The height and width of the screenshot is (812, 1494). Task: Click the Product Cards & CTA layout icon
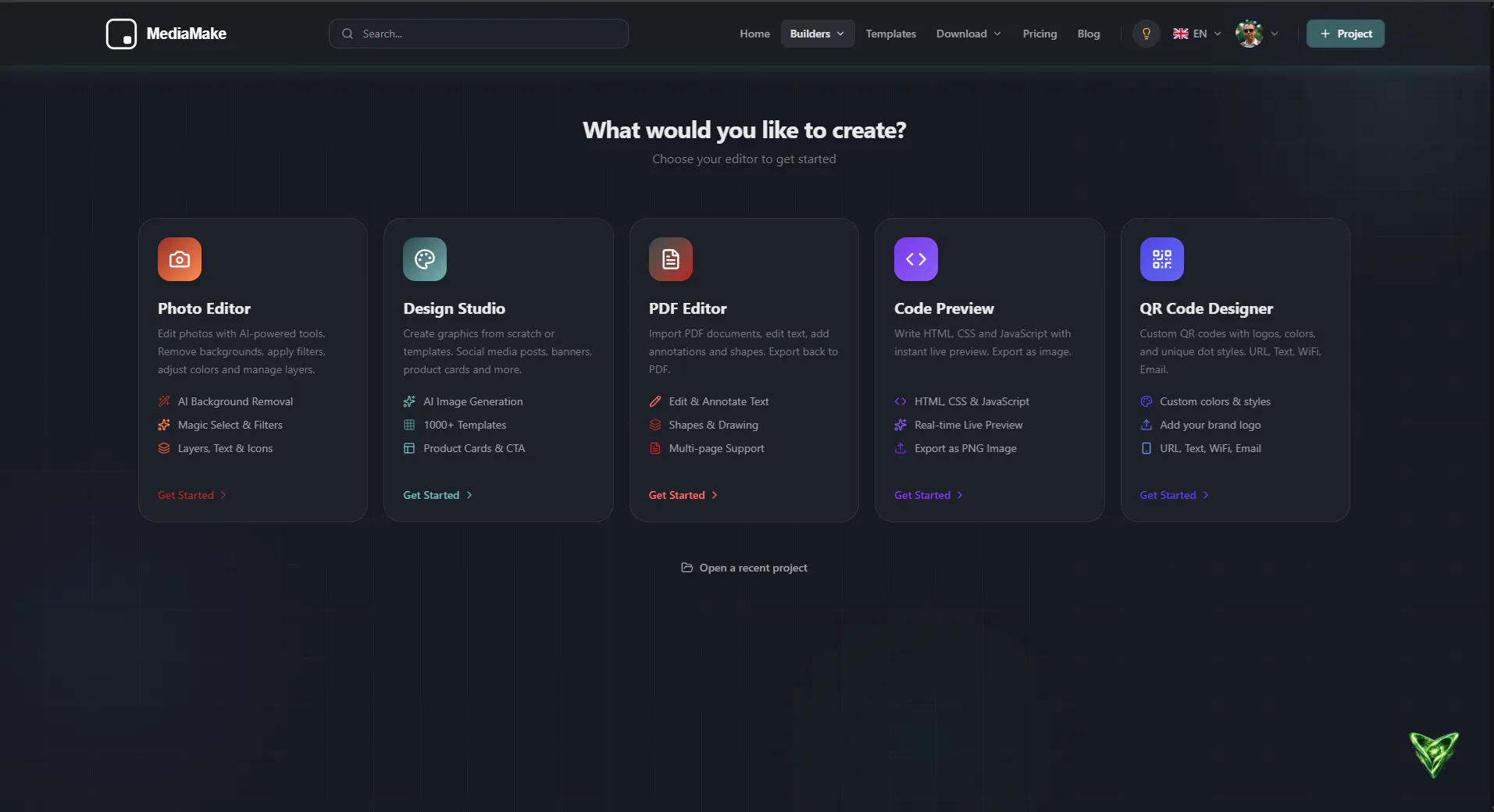pos(409,448)
